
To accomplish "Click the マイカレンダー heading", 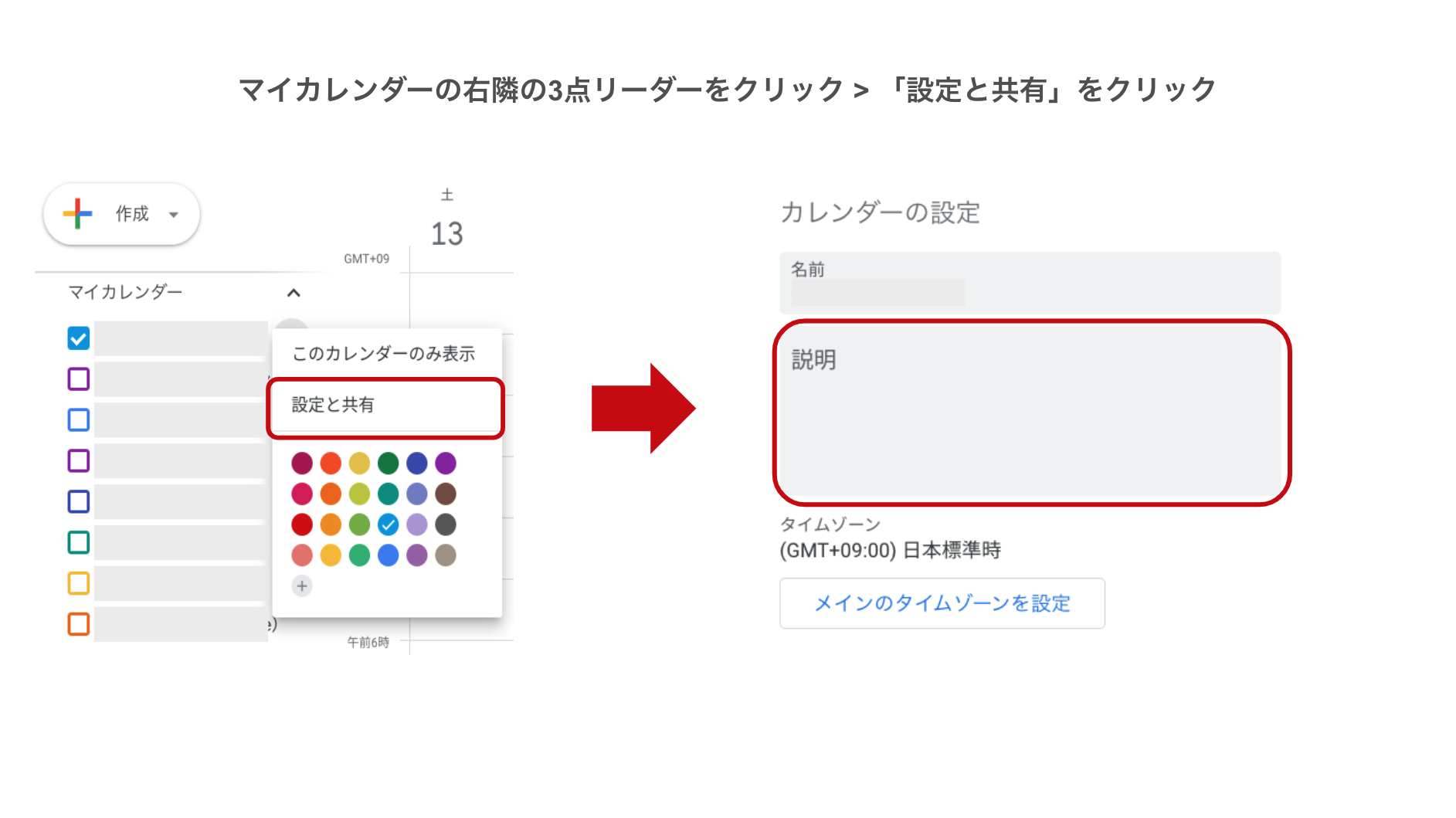I will pyautogui.click(x=125, y=292).
